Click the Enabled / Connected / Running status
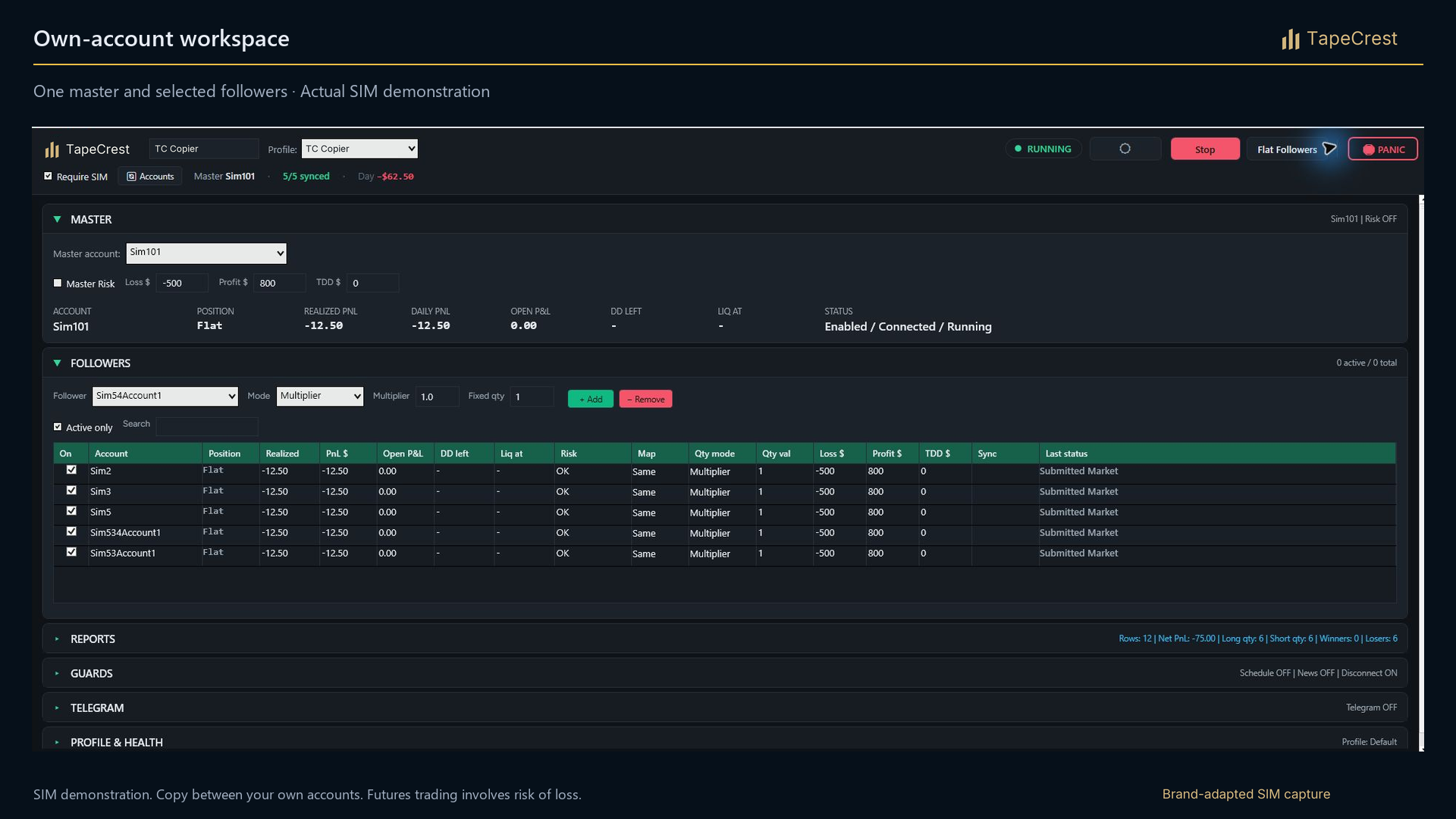Viewport: 1456px width, 819px height. [908, 326]
